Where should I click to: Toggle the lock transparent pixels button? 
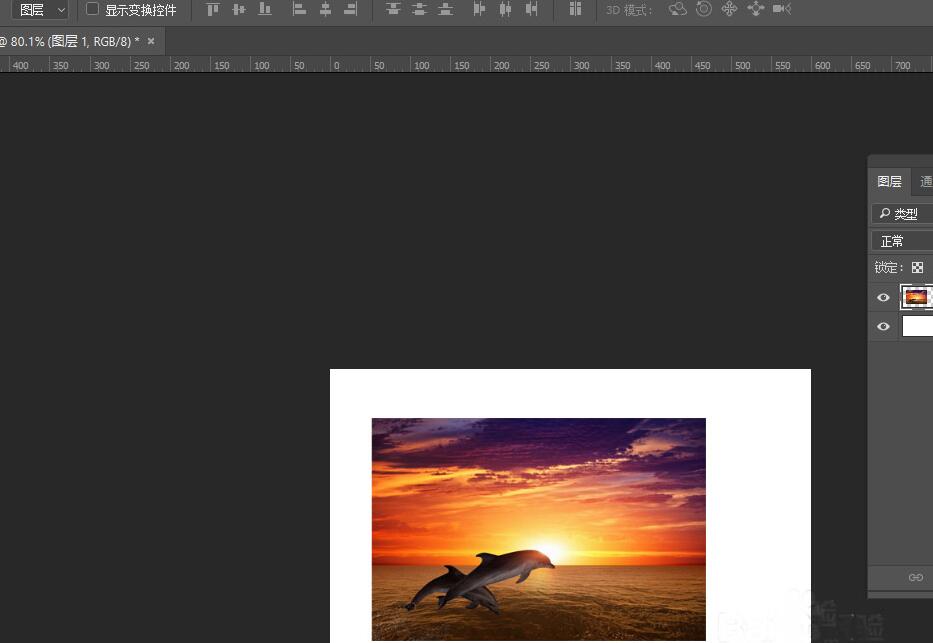point(917,268)
